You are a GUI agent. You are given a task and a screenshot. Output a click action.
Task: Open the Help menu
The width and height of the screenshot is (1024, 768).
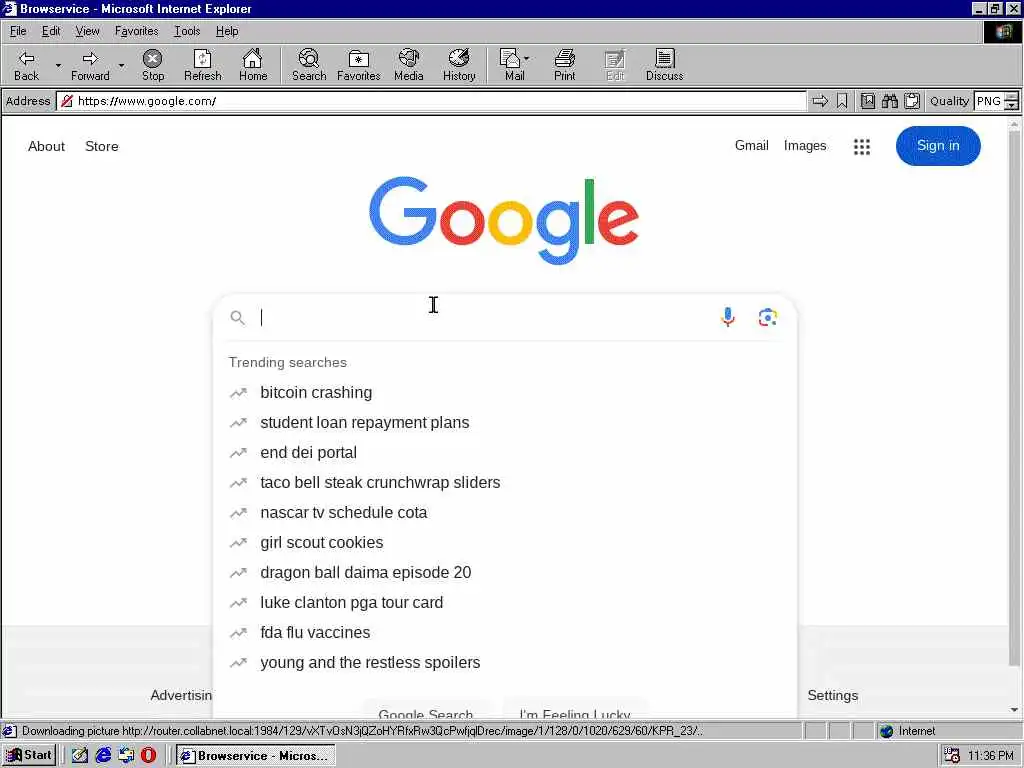[x=227, y=31]
